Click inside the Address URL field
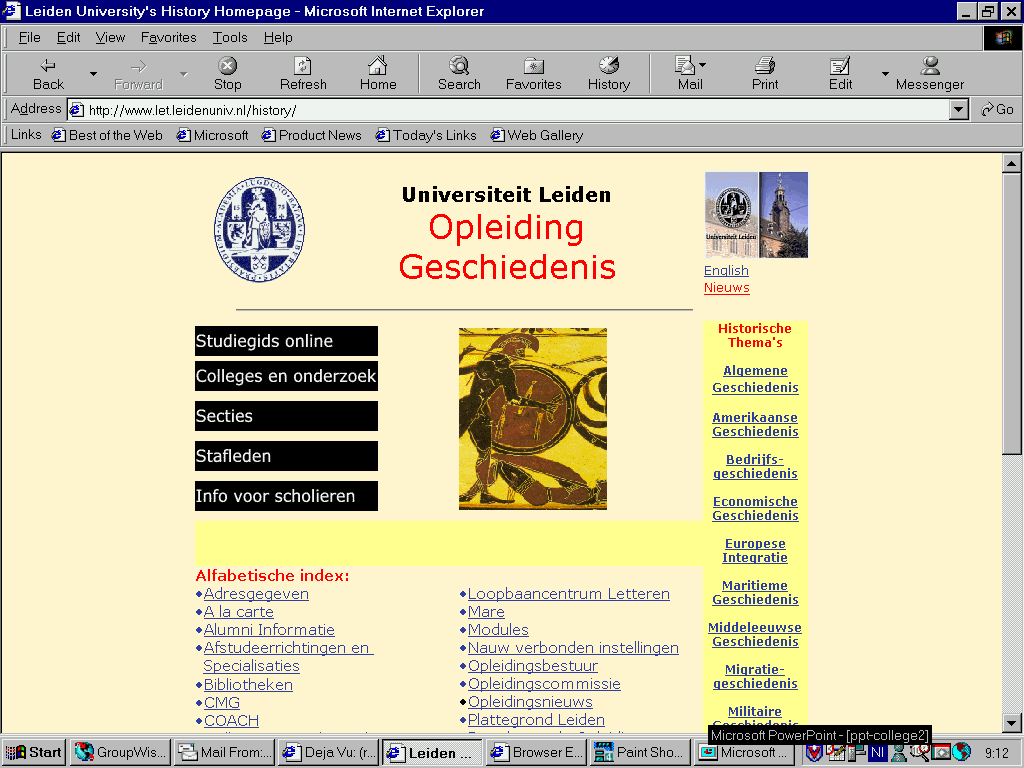The height and width of the screenshot is (768, 1024). click(x=509, y=110)
